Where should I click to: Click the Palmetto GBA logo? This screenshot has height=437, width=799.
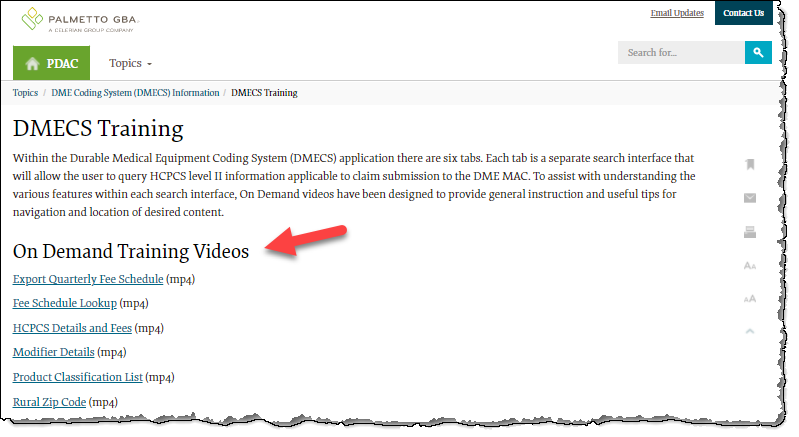coord(80,20)
